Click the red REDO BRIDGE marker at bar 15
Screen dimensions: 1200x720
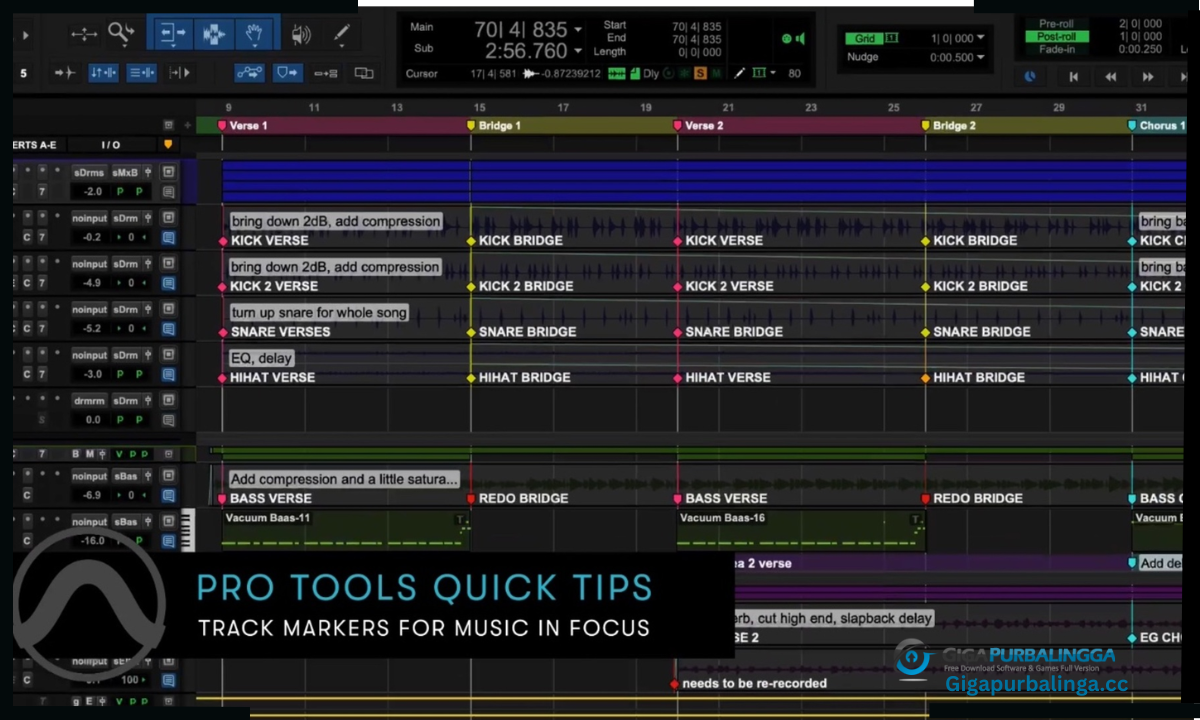[x=515, y=498]
